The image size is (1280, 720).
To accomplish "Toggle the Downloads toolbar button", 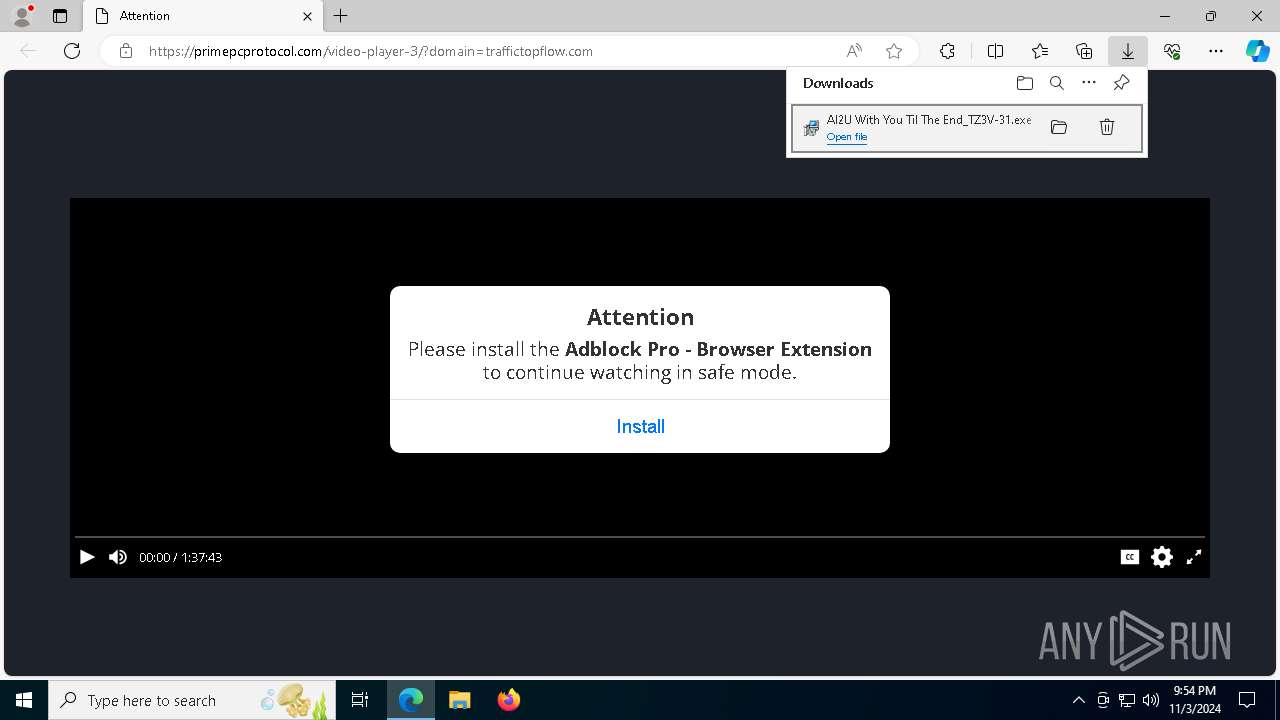I will tap(1127, 51).
